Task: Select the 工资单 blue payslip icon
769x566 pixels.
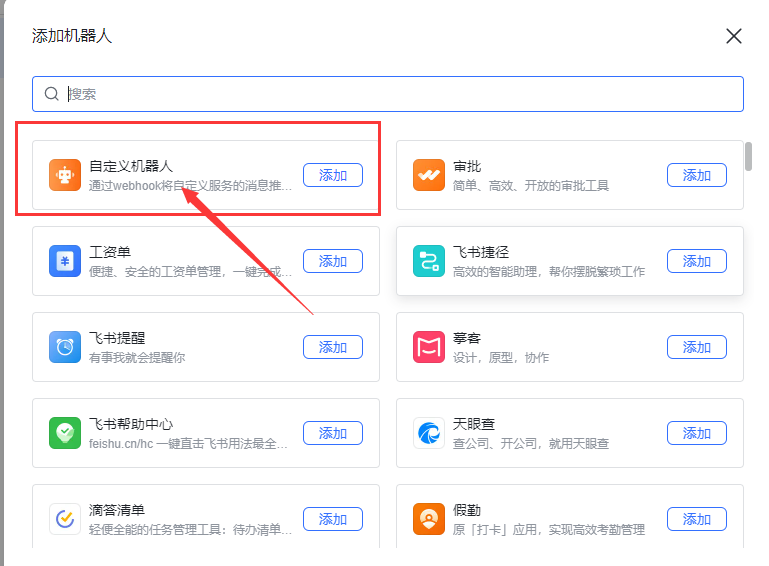Action: click(65, 261)
